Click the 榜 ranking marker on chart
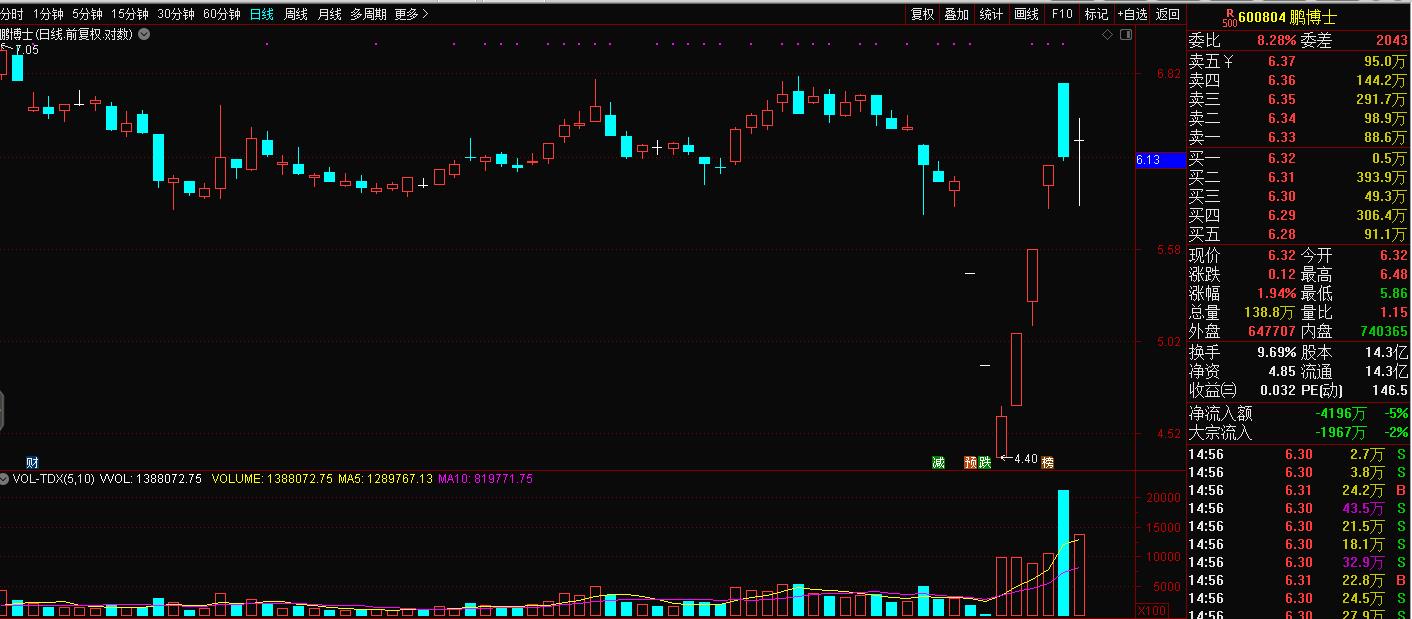The image size is (1412, 619). [1047, 462]
